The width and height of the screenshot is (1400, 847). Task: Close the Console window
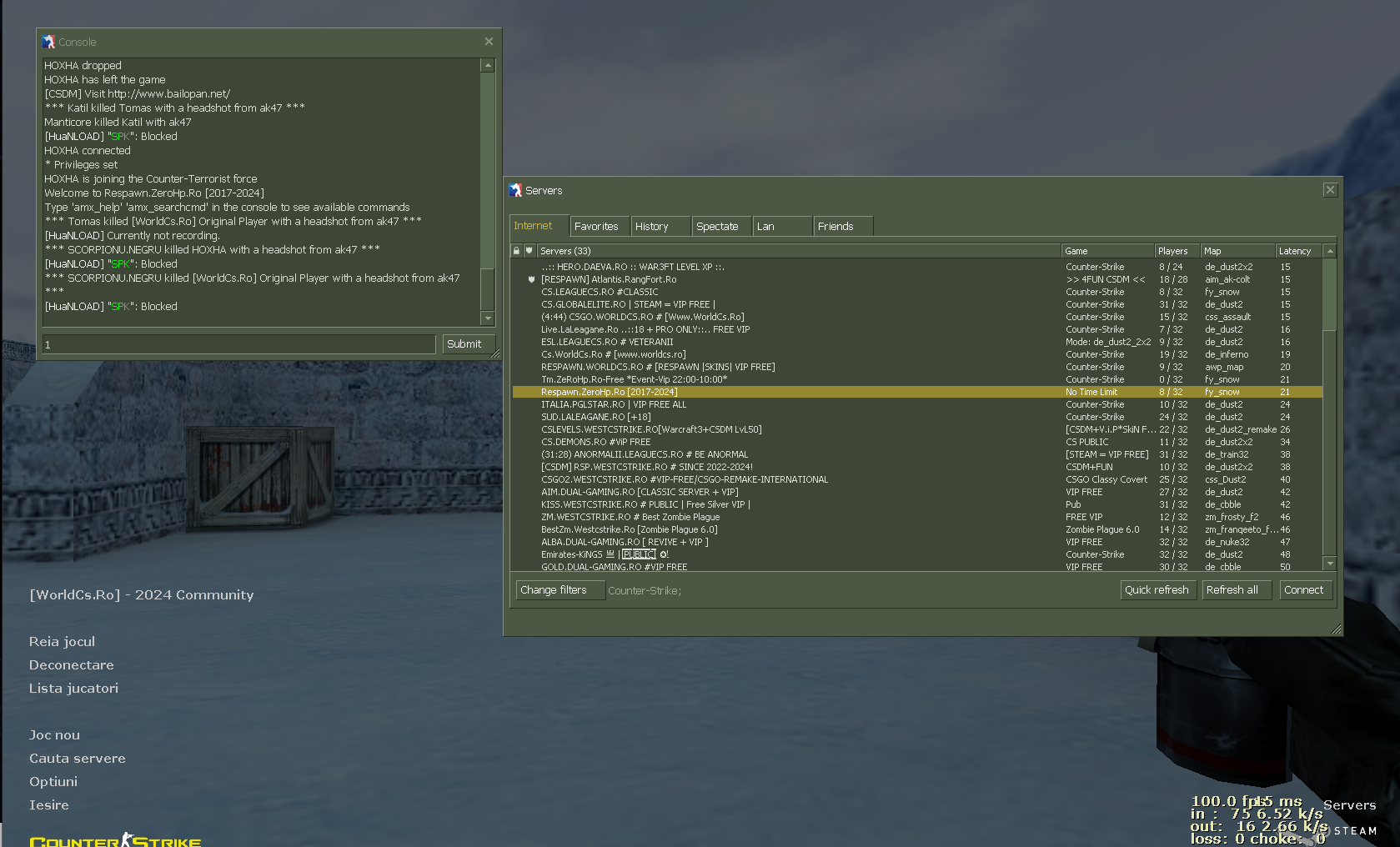[489, 41]
